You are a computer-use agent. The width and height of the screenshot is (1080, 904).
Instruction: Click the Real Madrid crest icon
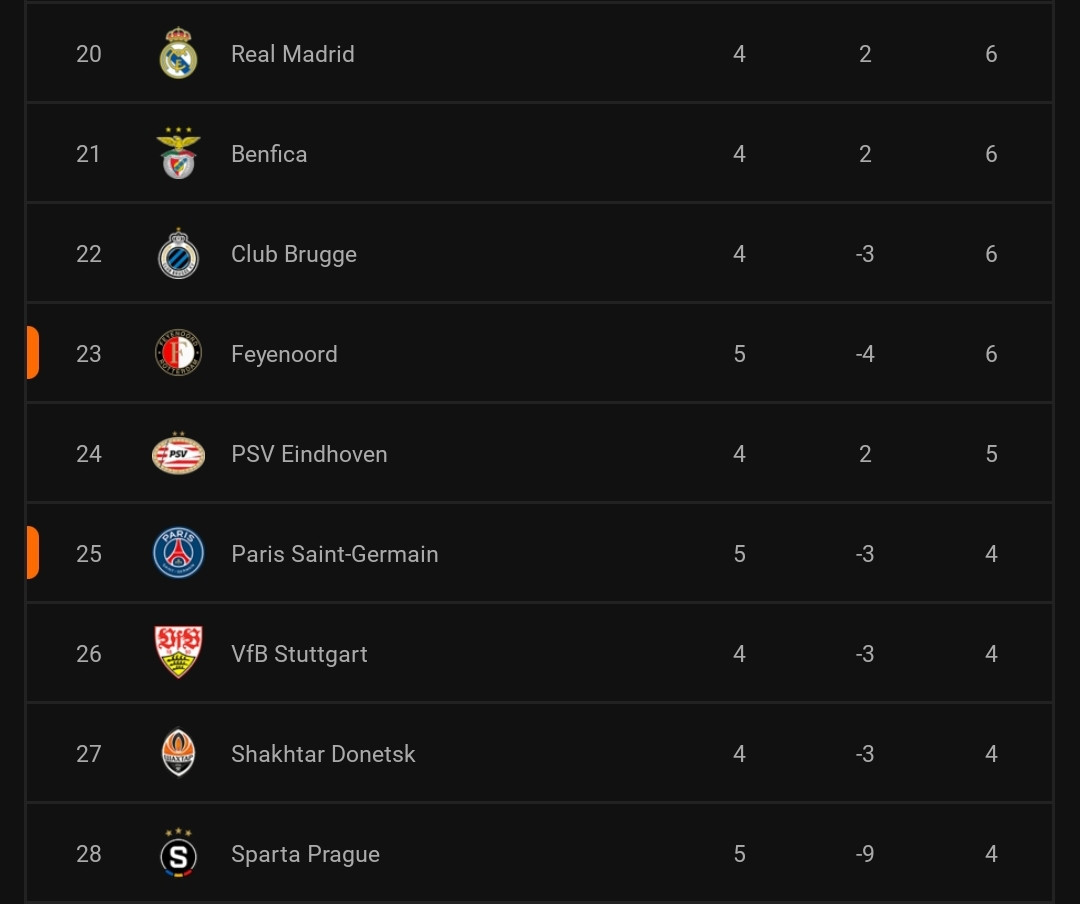click(x=178, y=53)
